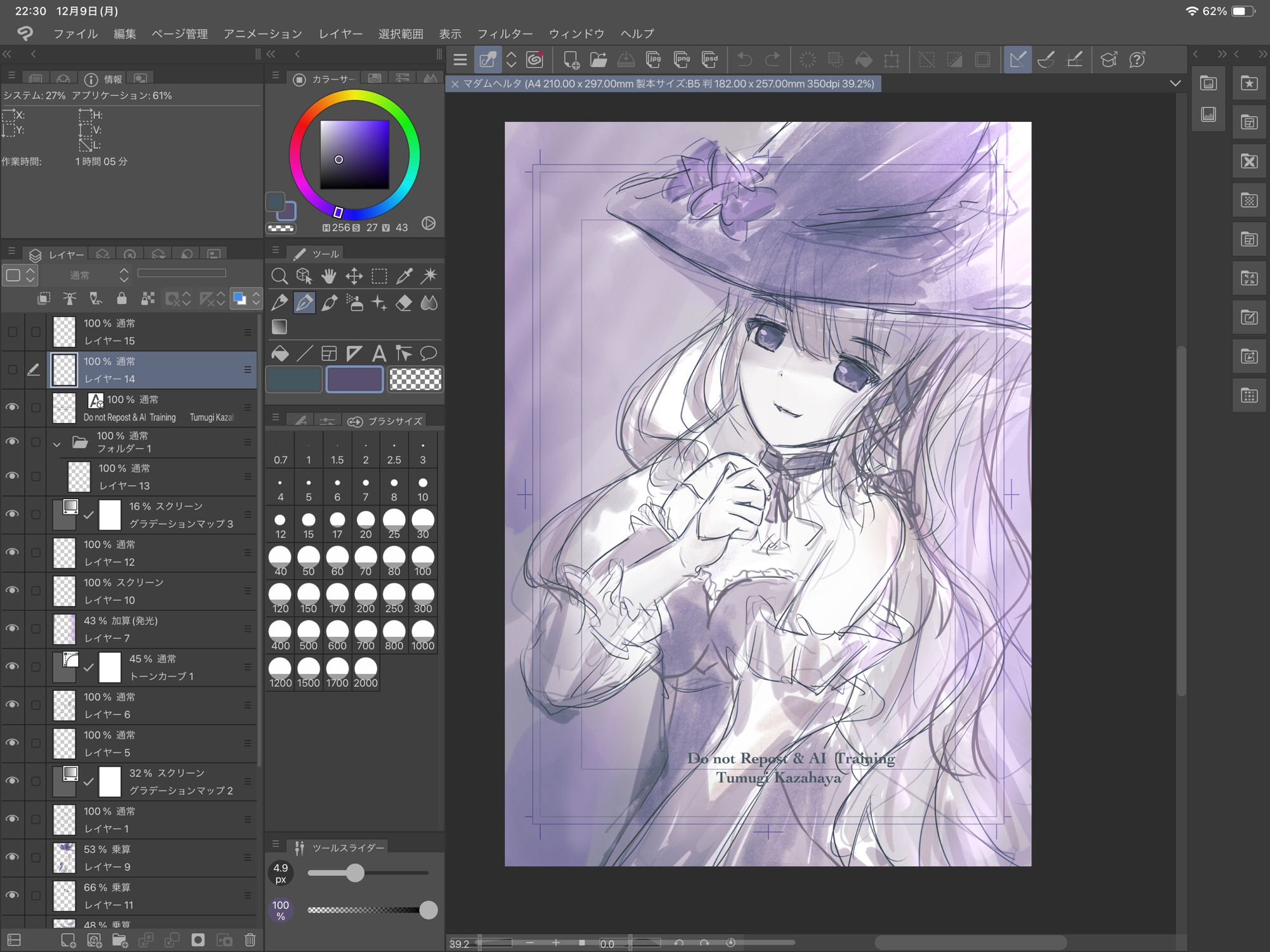1270x952 pixels.
Task: Switch to the 情報 tab
Action: tap(104, 79)
